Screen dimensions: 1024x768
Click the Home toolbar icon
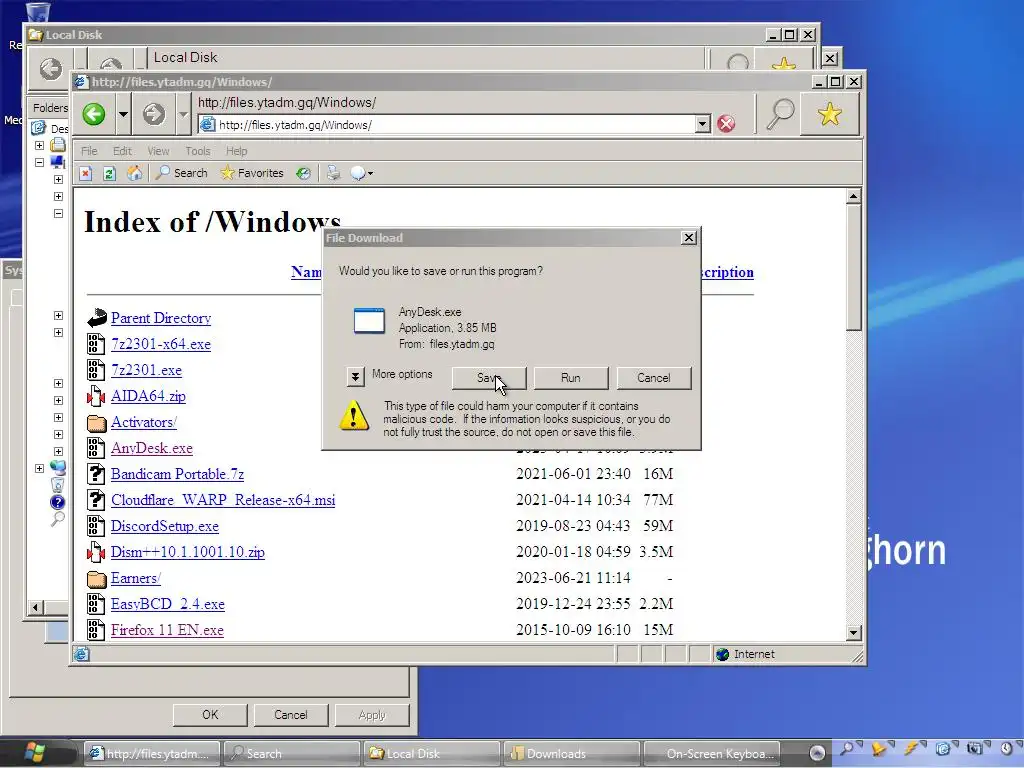(x=135, y=173)
